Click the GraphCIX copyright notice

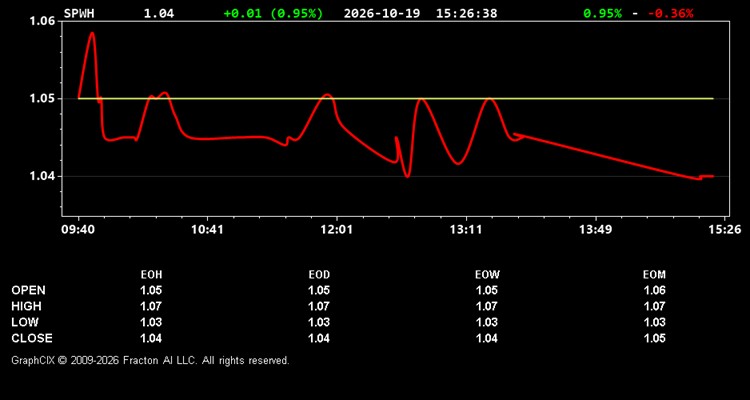coord(150,360)
